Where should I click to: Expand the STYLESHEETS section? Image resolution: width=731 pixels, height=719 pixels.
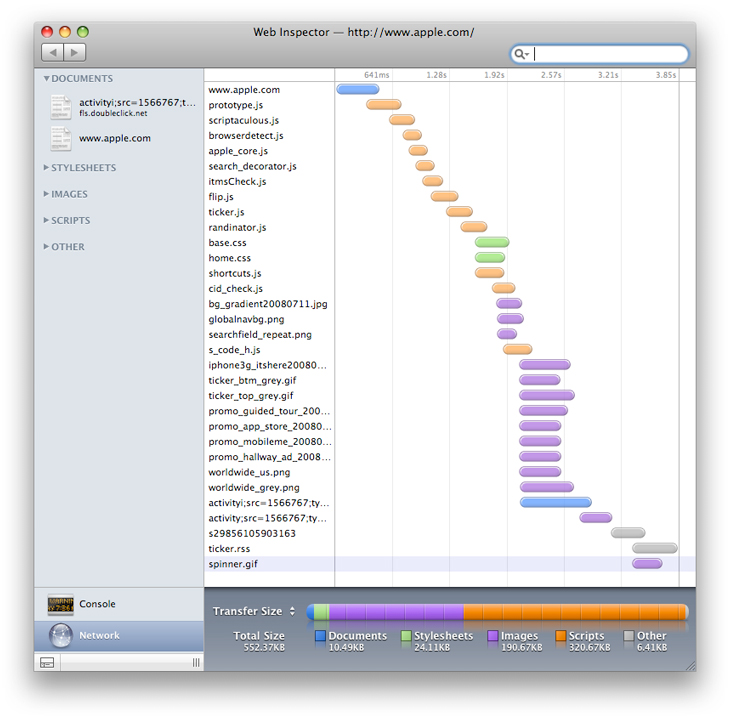pyautogui.click(x=46, y=167)
